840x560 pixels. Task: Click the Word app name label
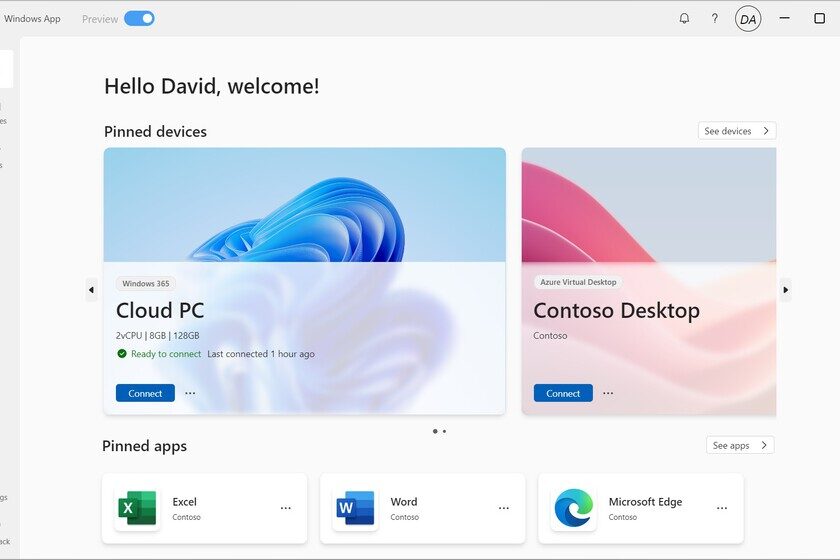[403, 502]
